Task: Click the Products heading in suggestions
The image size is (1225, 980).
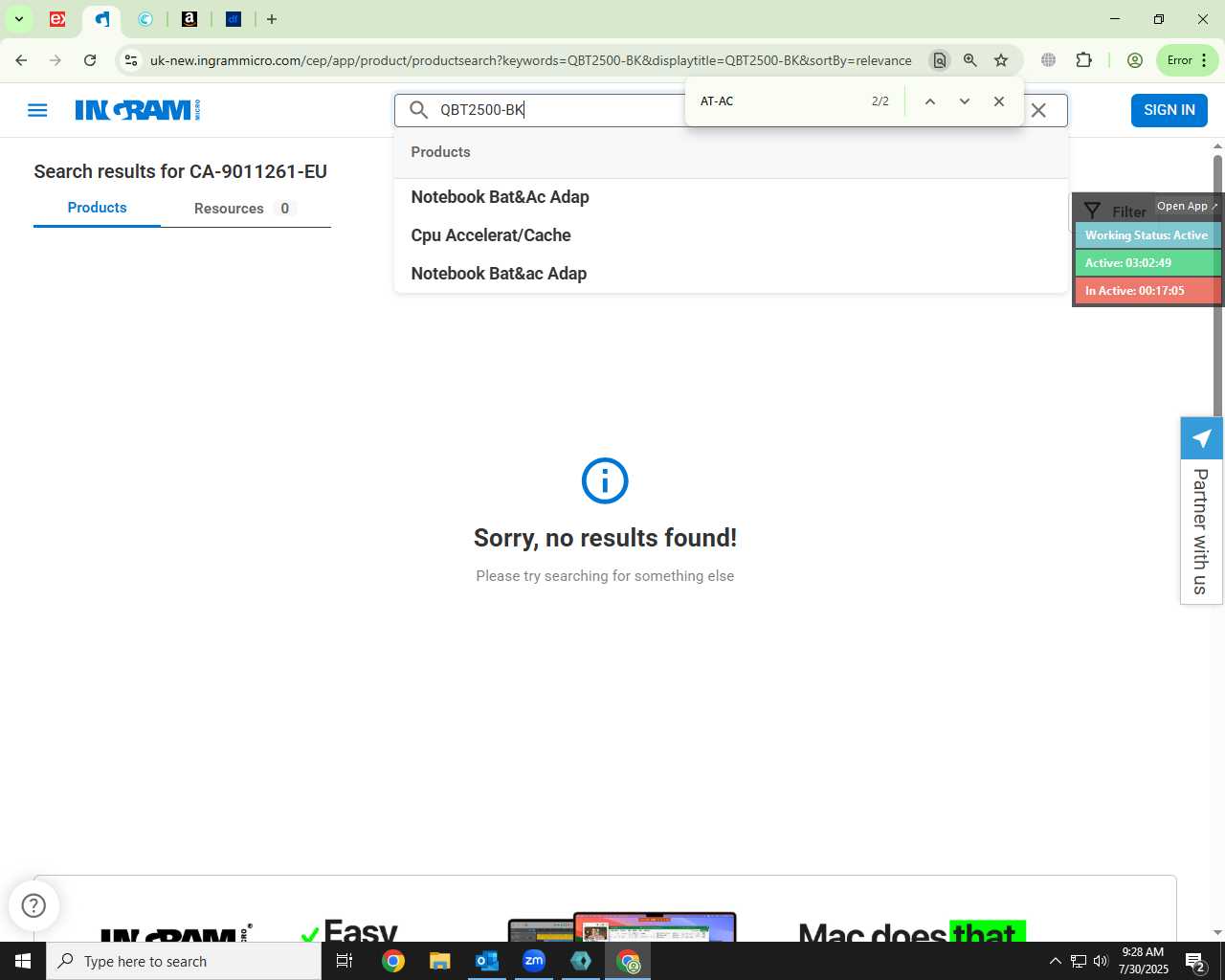Action: (x=440, y=152)
